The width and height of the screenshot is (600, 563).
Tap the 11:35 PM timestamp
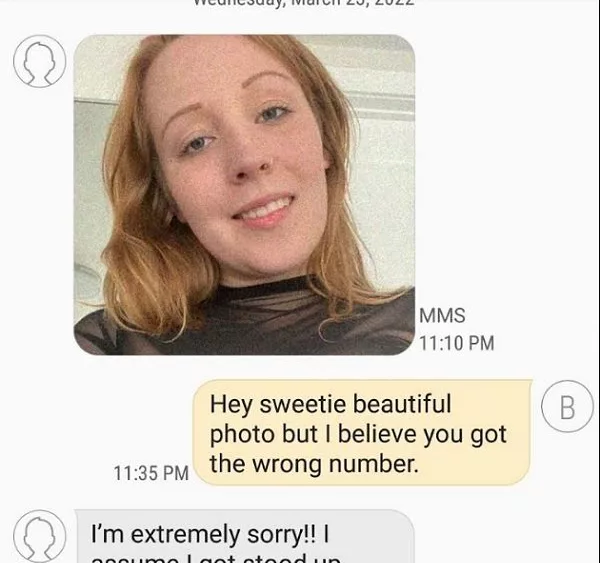pos(152,473)
